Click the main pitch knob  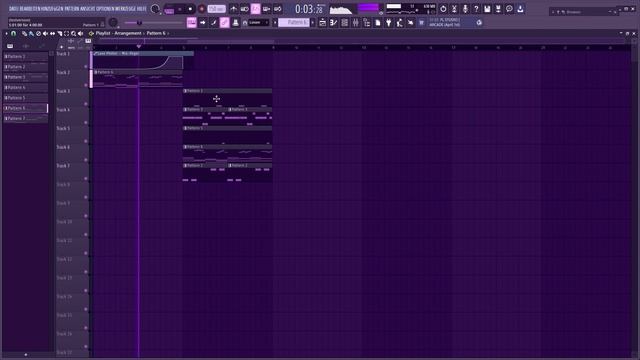click(x=113, y=23)
